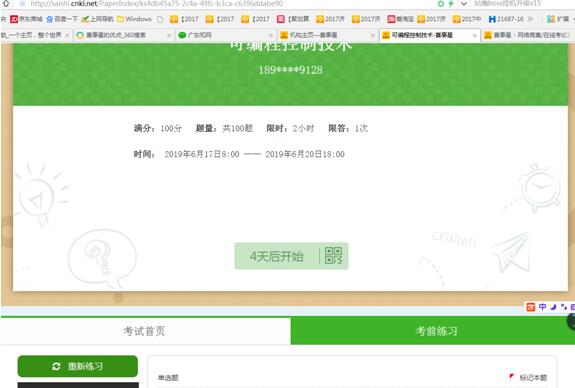Viewport: 575px width, 388px height.
Task: Click the red flag 标记本题 icon
Action: (x=511, y=377)
